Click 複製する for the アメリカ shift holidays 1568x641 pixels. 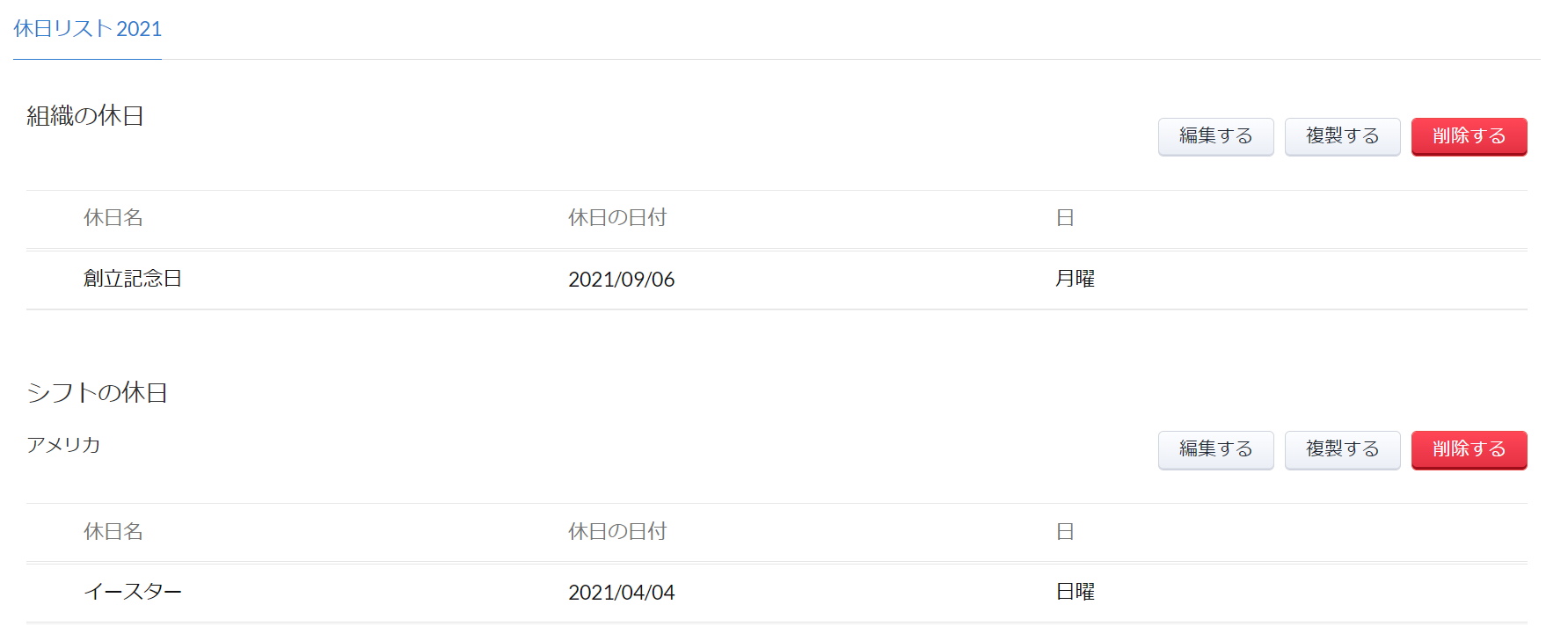pyautogui.click(x=1342, y=449)
